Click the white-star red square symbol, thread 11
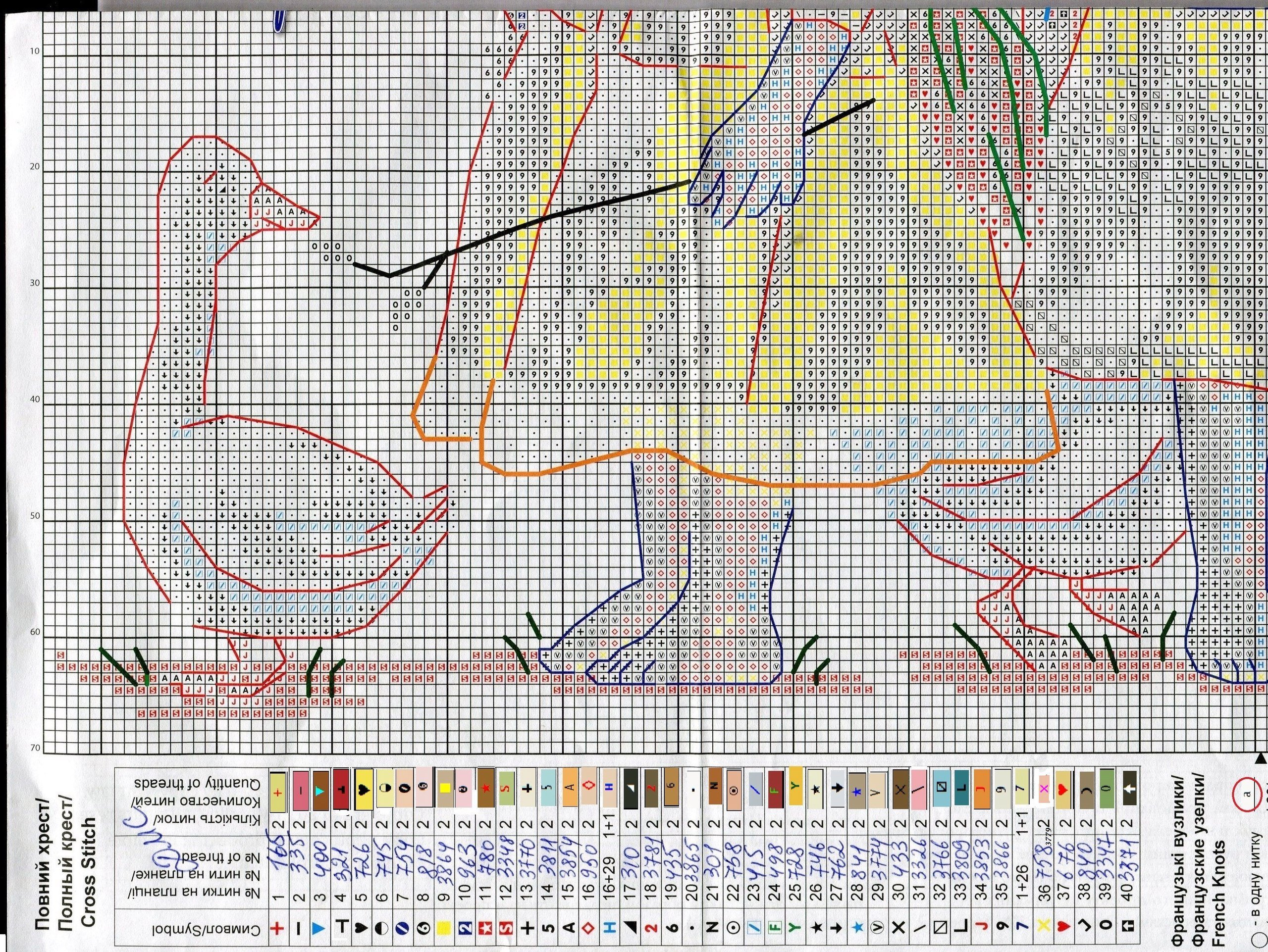 [486, 929]
